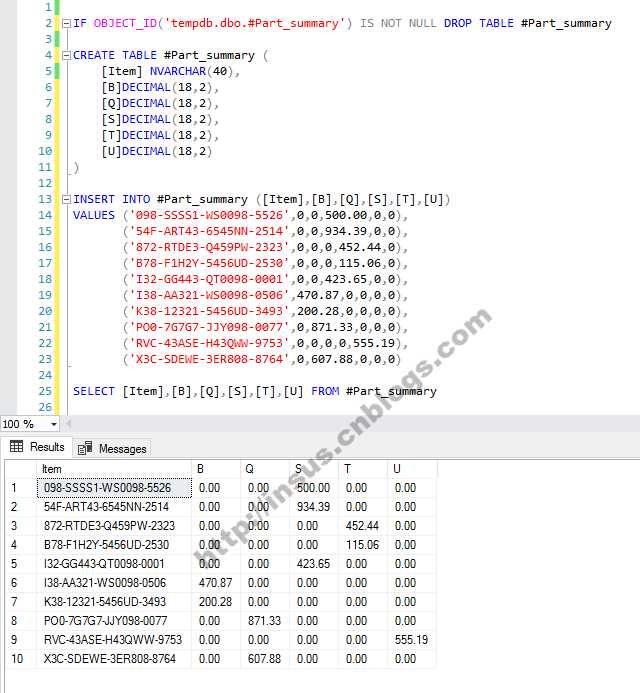Click cell RVC-43ASE-H43QWW-9753
The height and width of the screenshot is (693, 640).
click(114, 640)
